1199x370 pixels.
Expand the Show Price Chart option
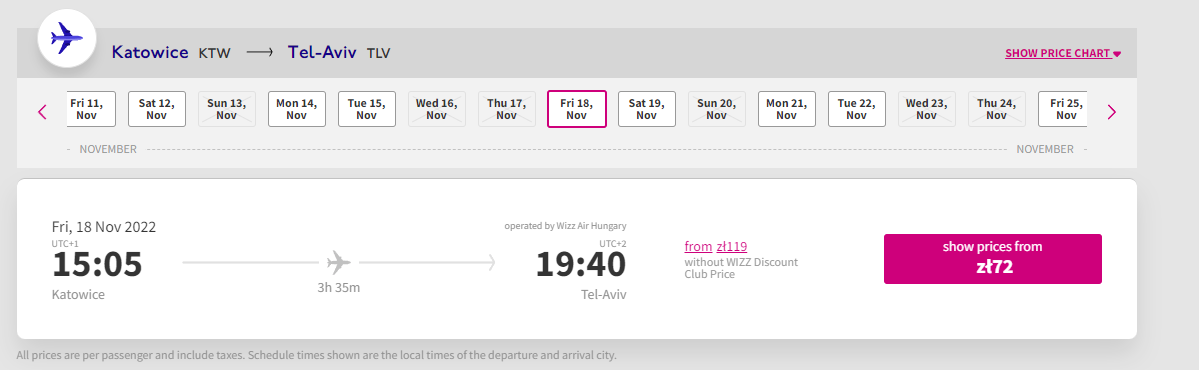(1063, 54)
